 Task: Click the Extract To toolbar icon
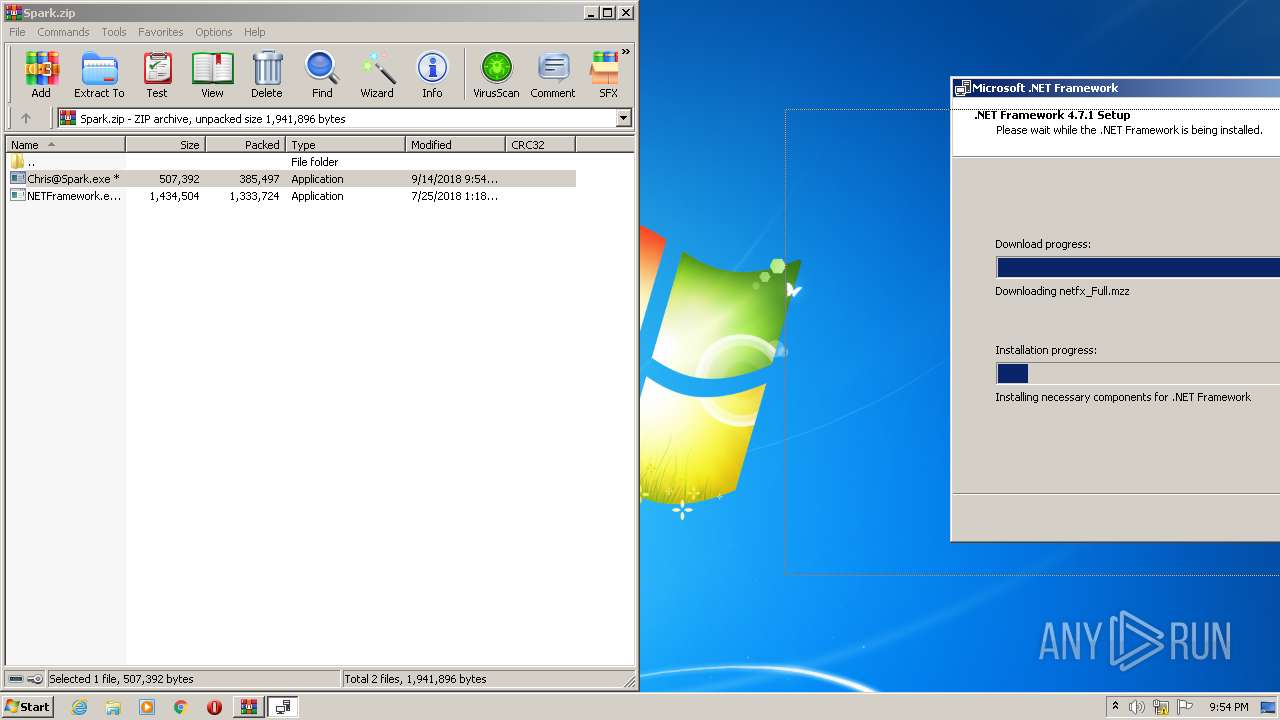(x=99, y=75)
